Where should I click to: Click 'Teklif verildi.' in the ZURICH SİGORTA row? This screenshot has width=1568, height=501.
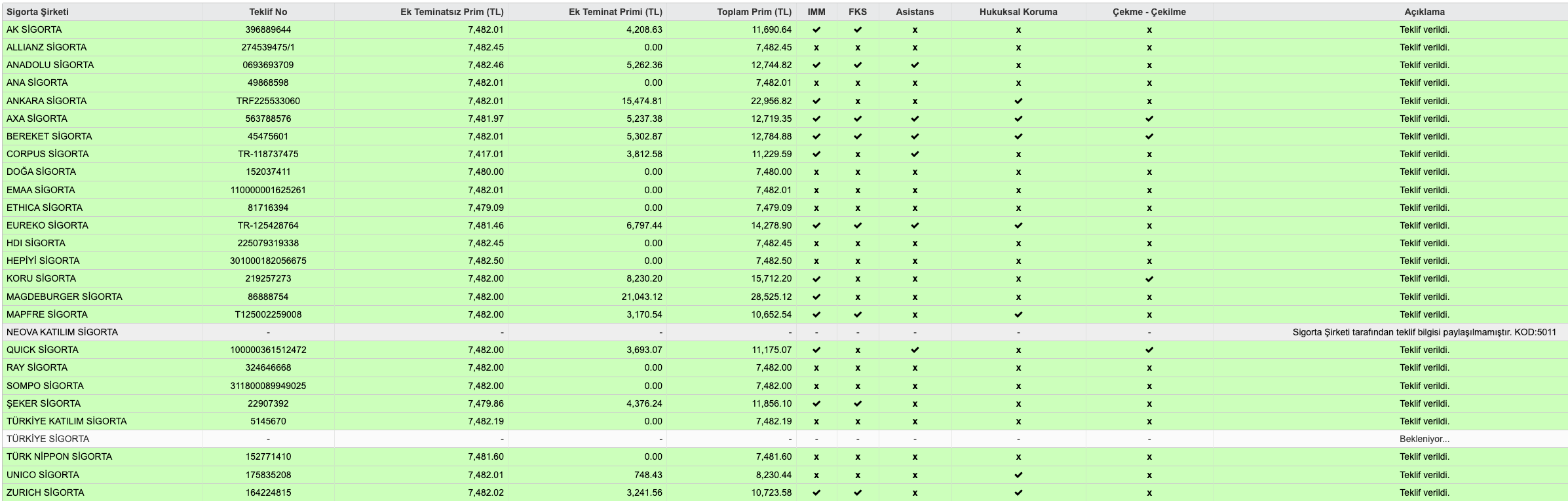pos(1425,492)
